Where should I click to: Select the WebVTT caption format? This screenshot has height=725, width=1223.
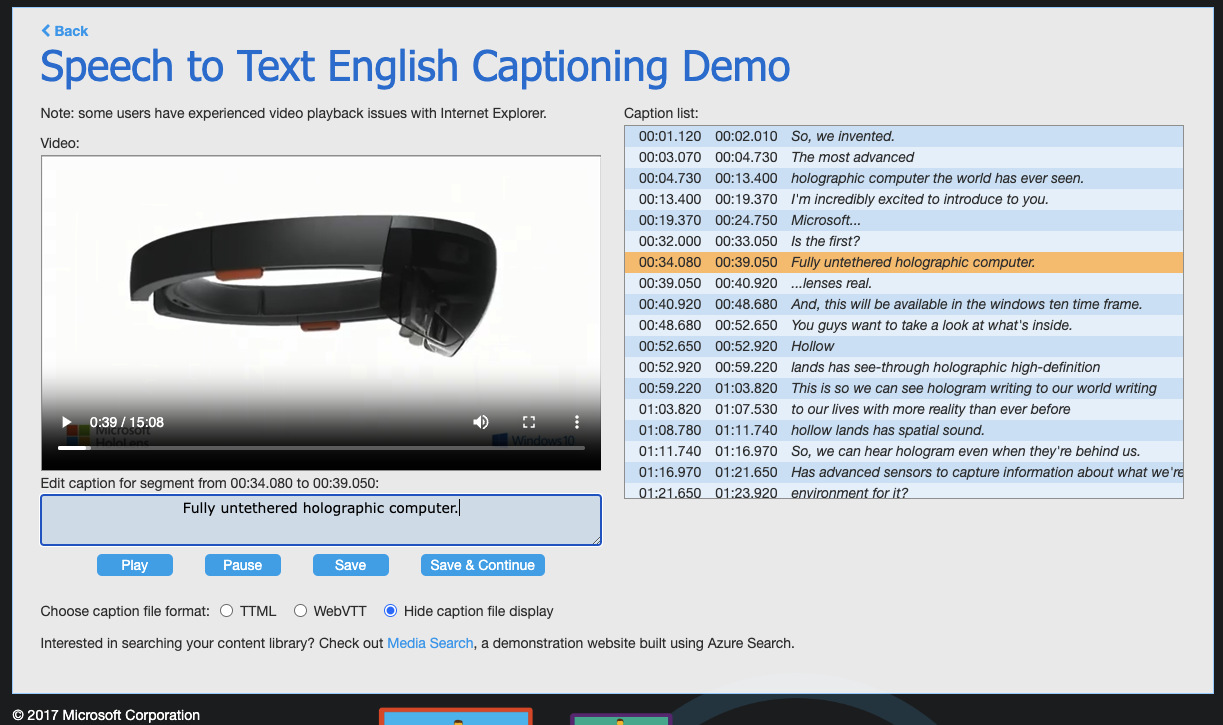coord(300,611)
